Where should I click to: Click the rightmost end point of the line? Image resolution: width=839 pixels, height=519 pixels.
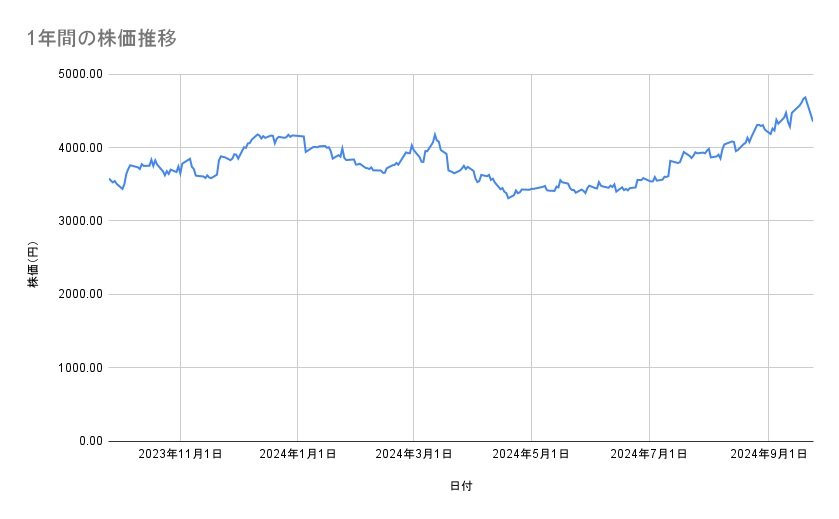[x=813, y=121]
